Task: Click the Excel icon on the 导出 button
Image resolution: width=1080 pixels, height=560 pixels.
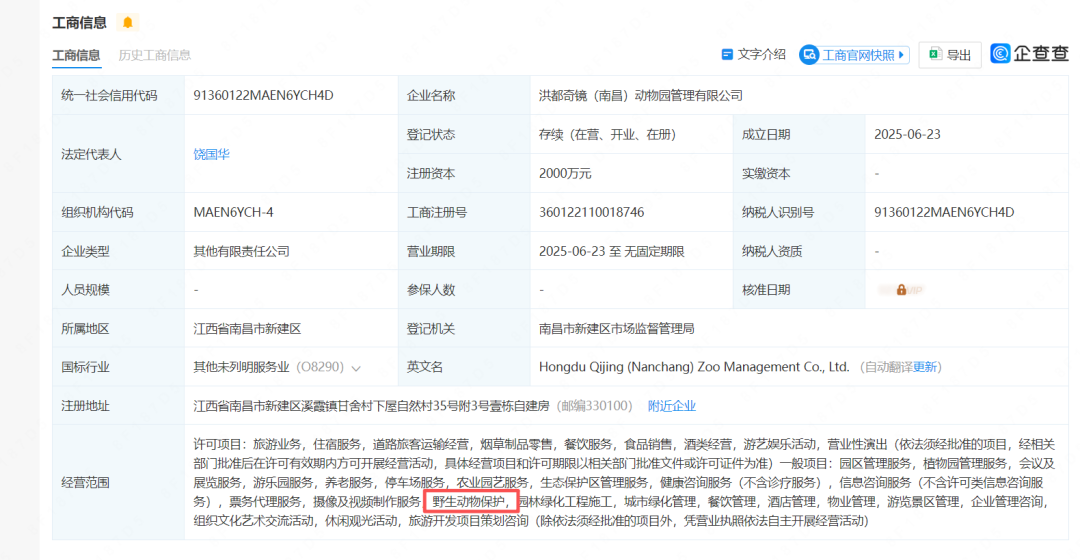Action: pos(935,54)
